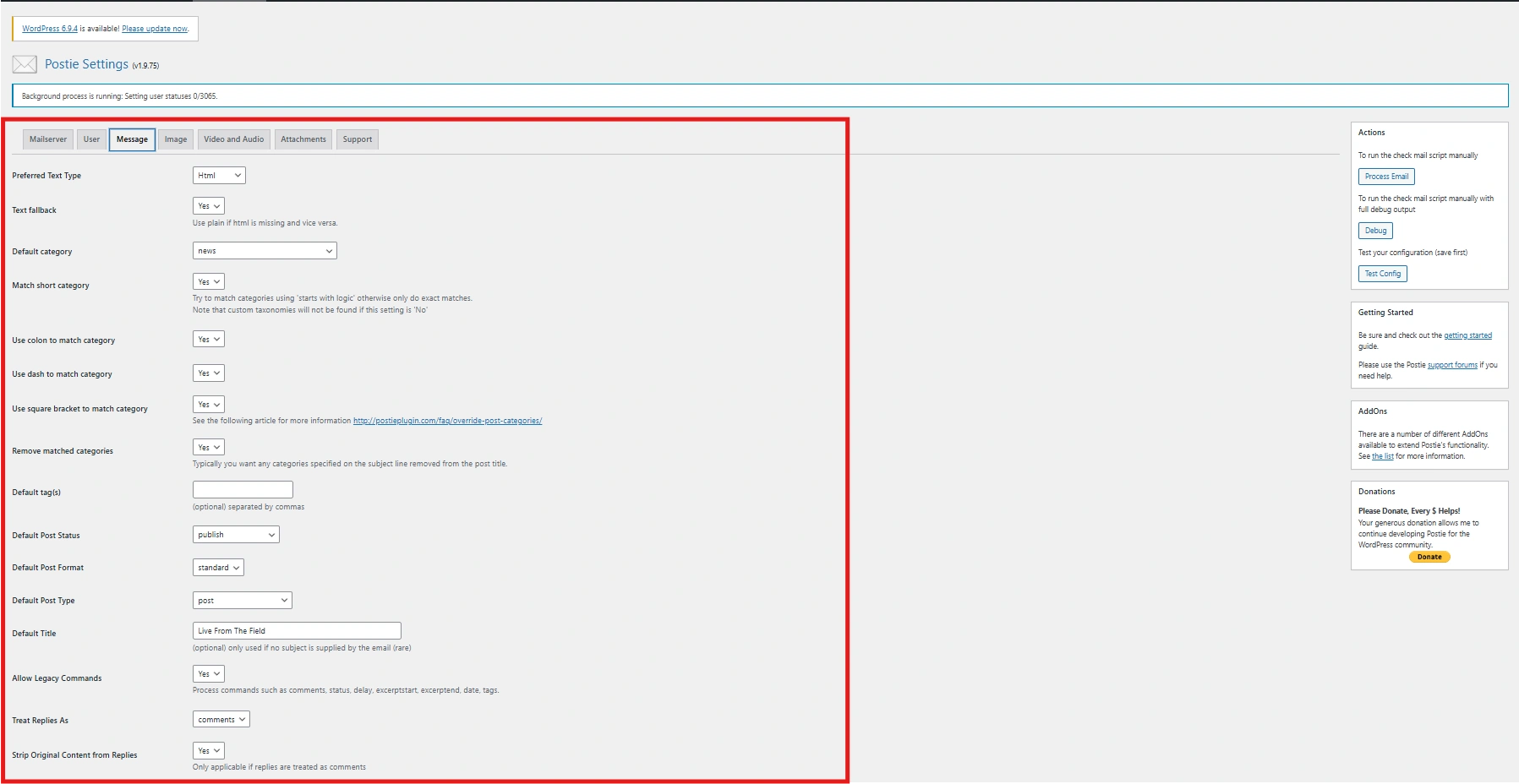1519x784 pixels.
Task: Expand the Default category dropdown
Action: point(265,251)
